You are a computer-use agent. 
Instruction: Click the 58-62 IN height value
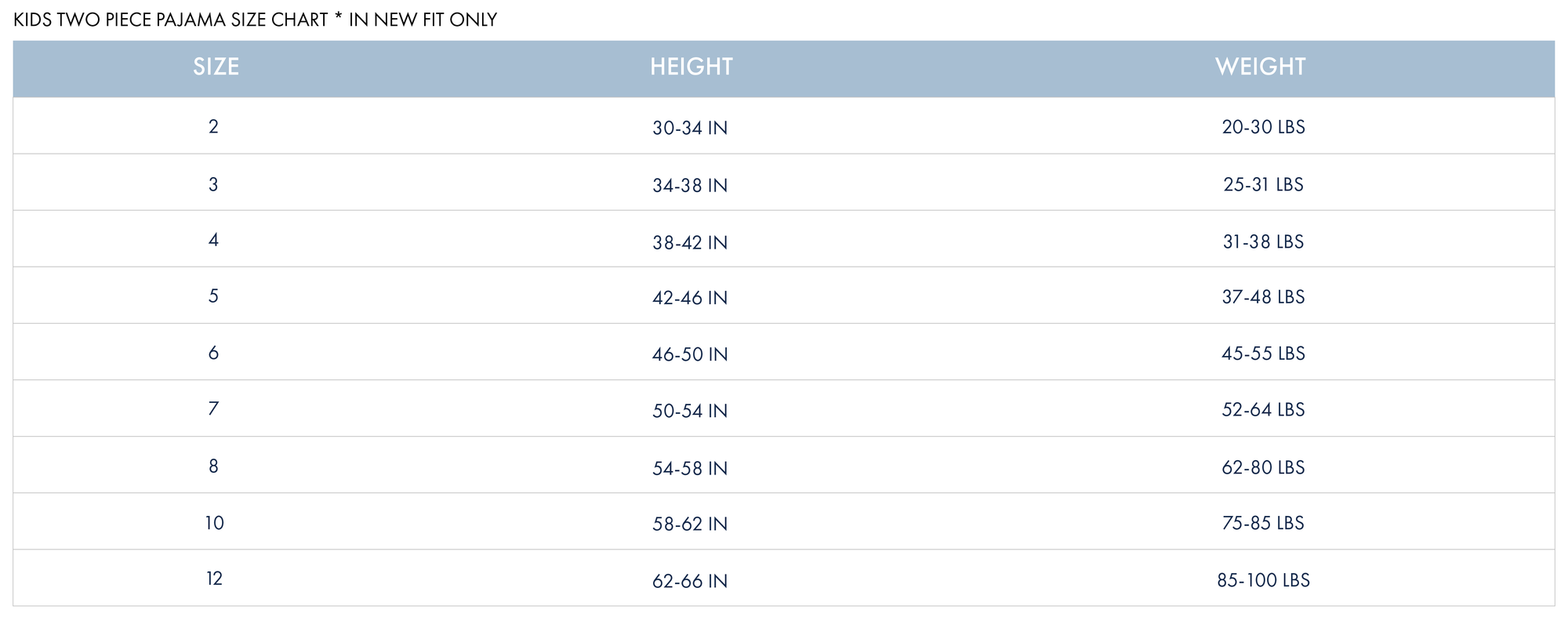tap(690, 524)
